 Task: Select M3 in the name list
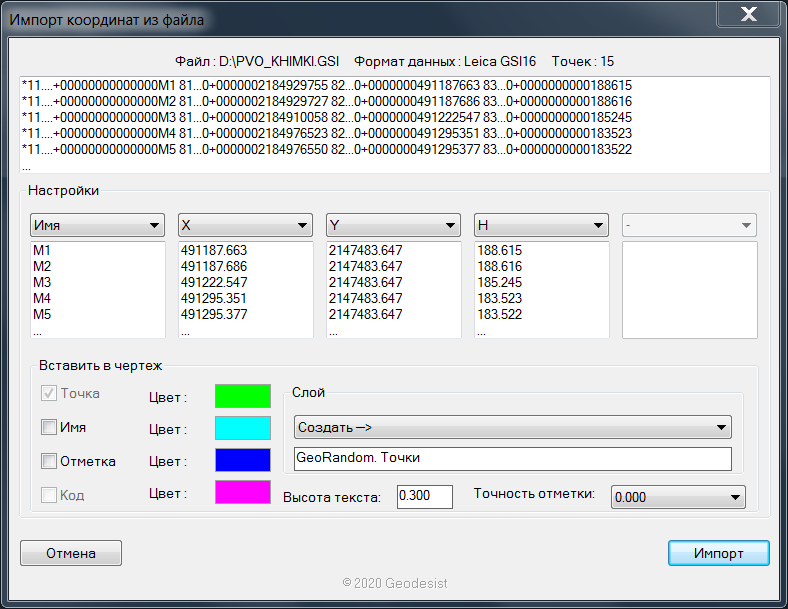coord(42,283)
